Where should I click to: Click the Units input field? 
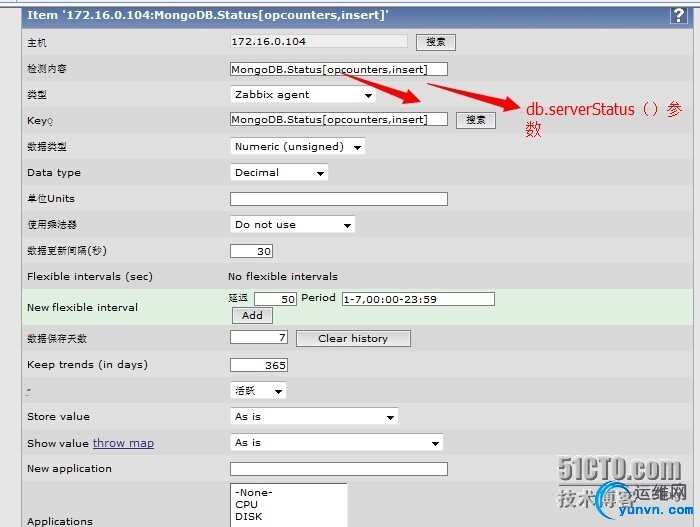(x=339, y=199)
